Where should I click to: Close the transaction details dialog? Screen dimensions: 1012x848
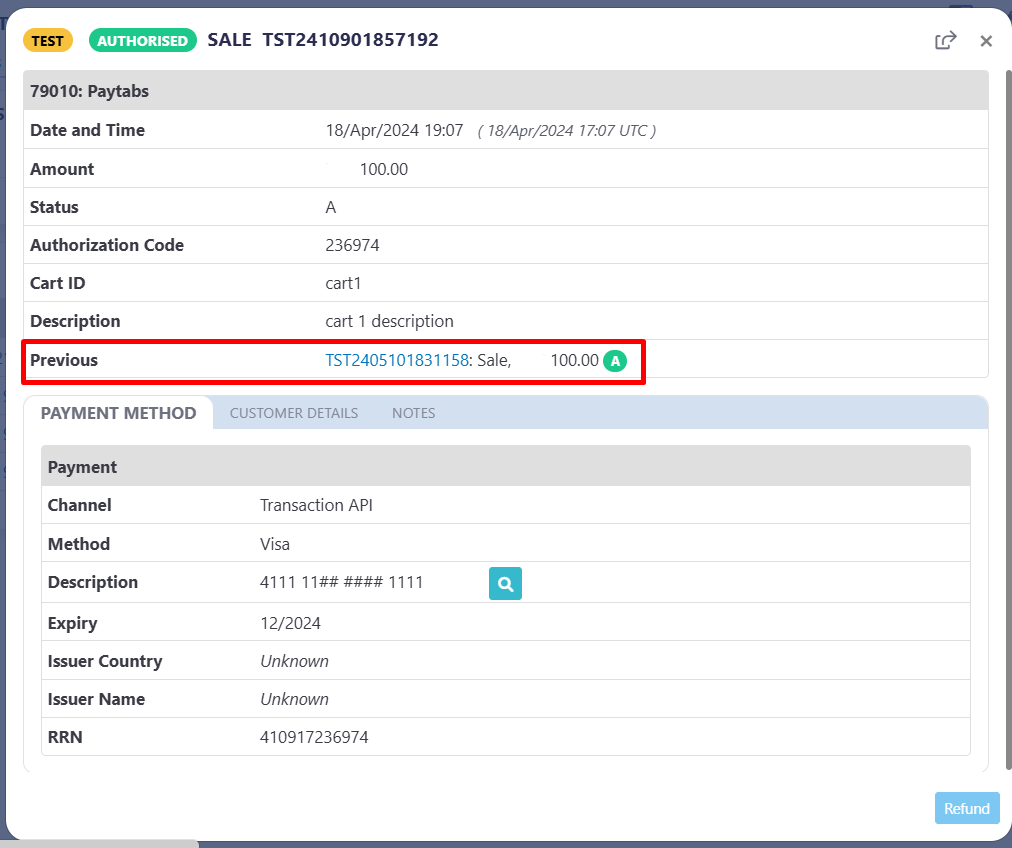click(x=986, y=41)
